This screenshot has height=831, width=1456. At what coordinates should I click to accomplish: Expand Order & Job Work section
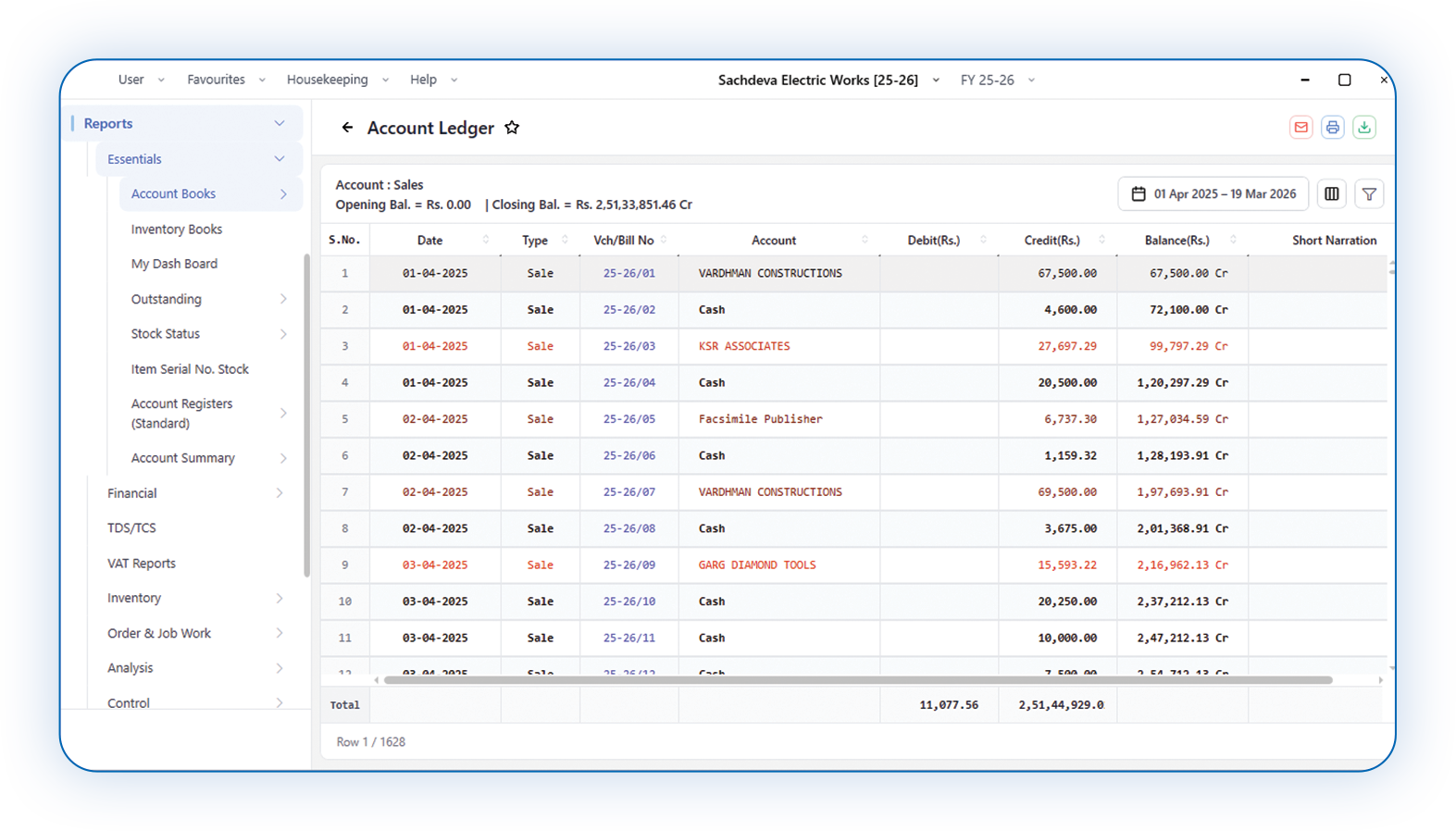280,633
